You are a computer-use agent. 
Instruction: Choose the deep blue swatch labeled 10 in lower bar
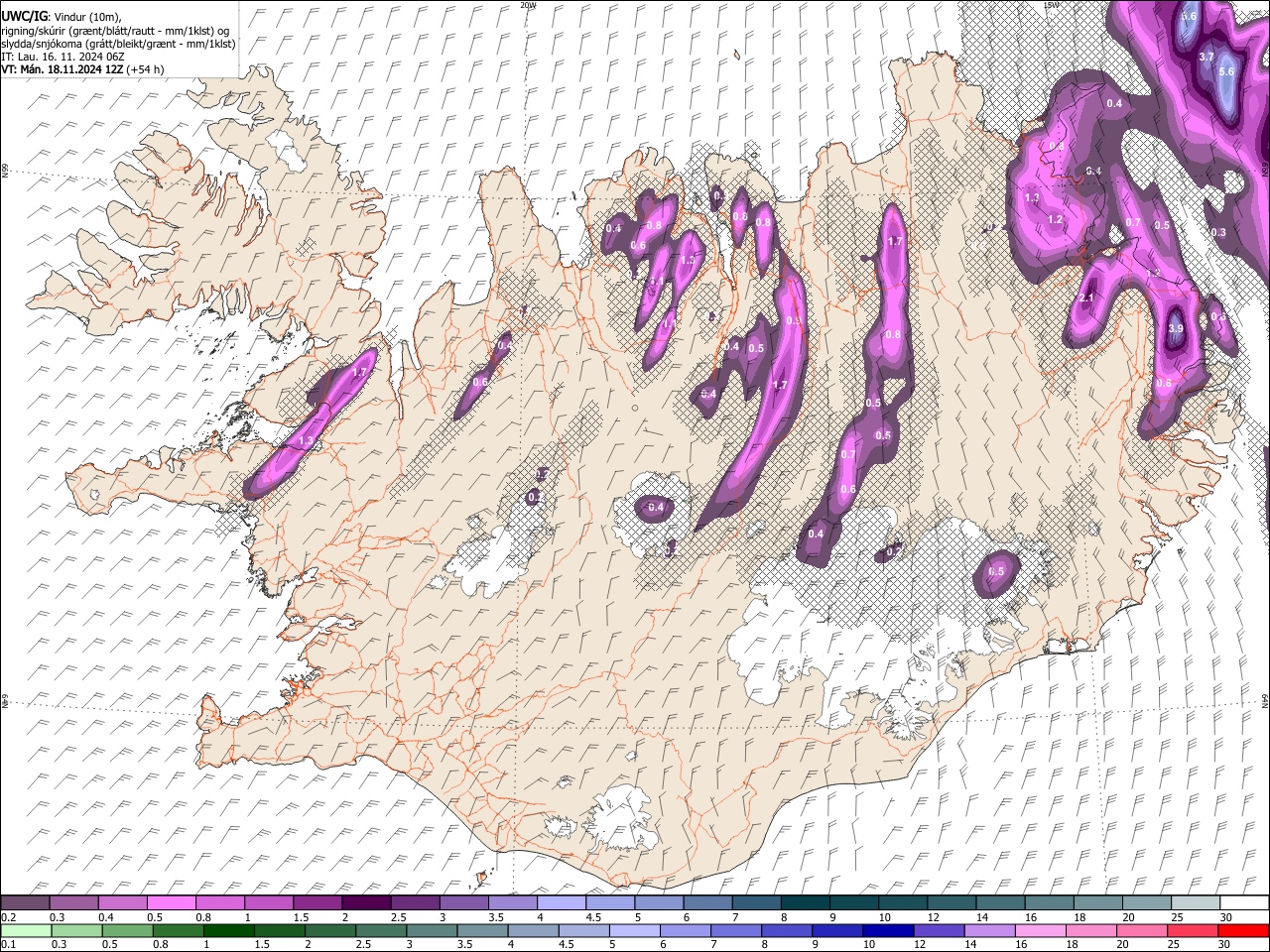887,930
